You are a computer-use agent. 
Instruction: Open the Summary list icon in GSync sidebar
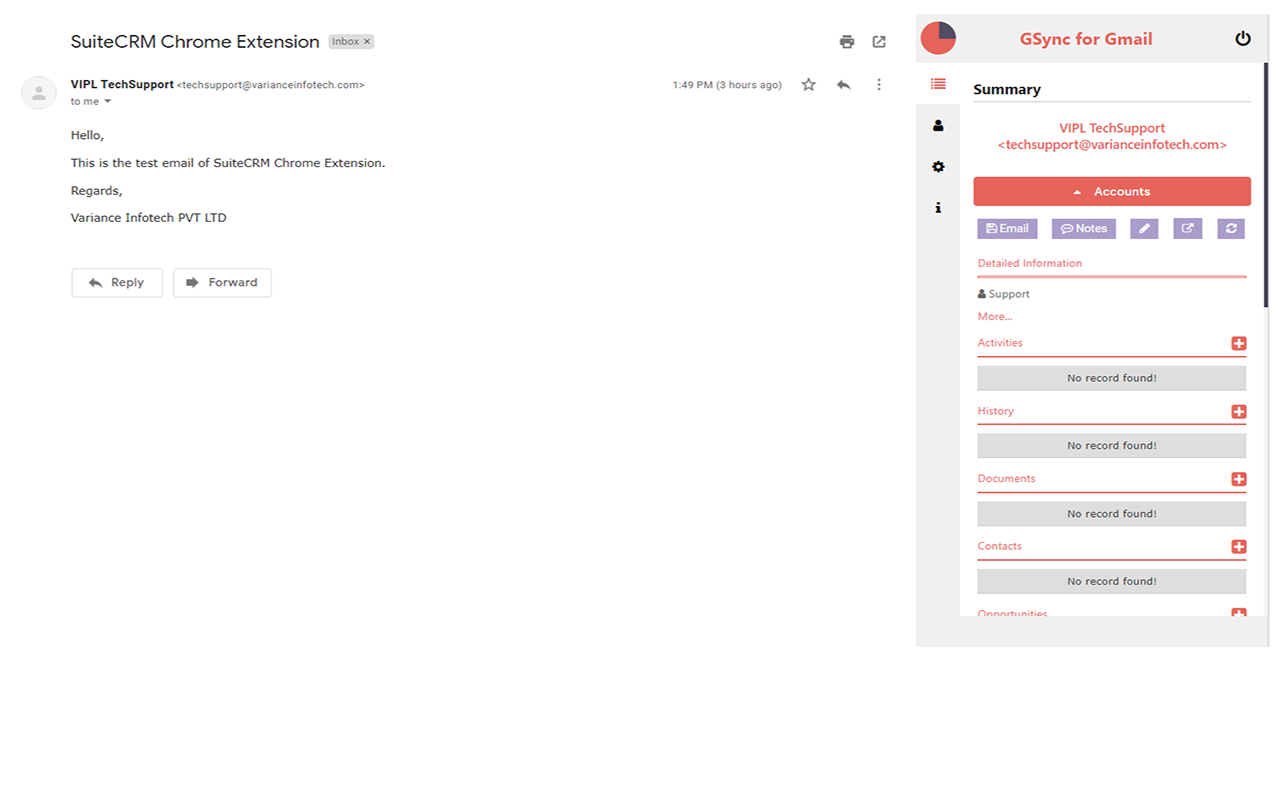[x=938, y=84]
